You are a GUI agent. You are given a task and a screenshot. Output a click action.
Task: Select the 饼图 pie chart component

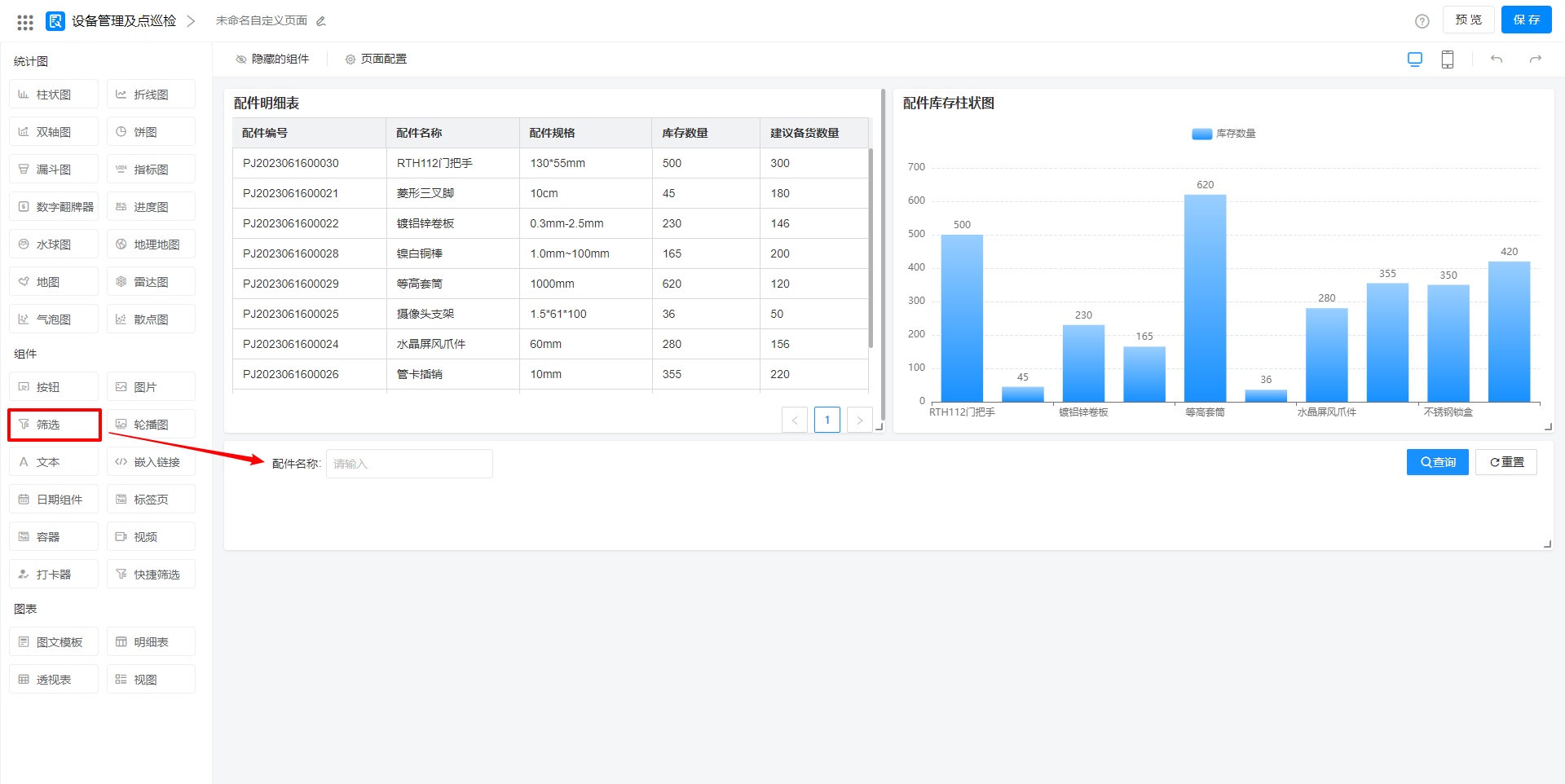[151, 132]
